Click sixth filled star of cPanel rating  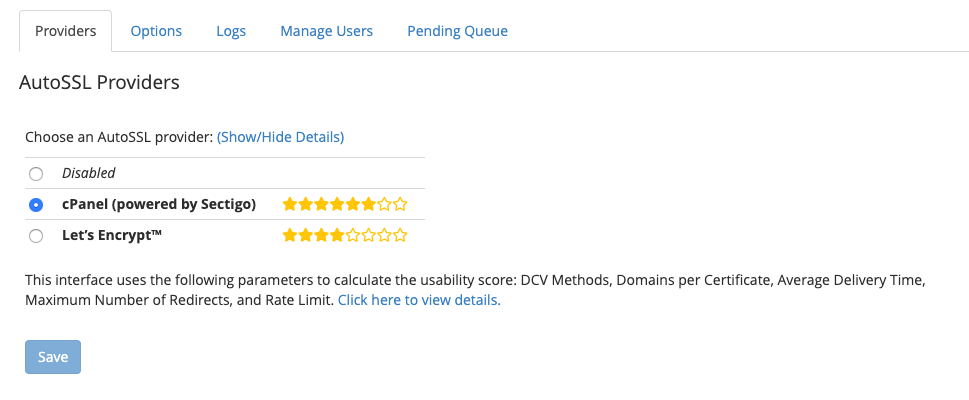coord(368,204)
